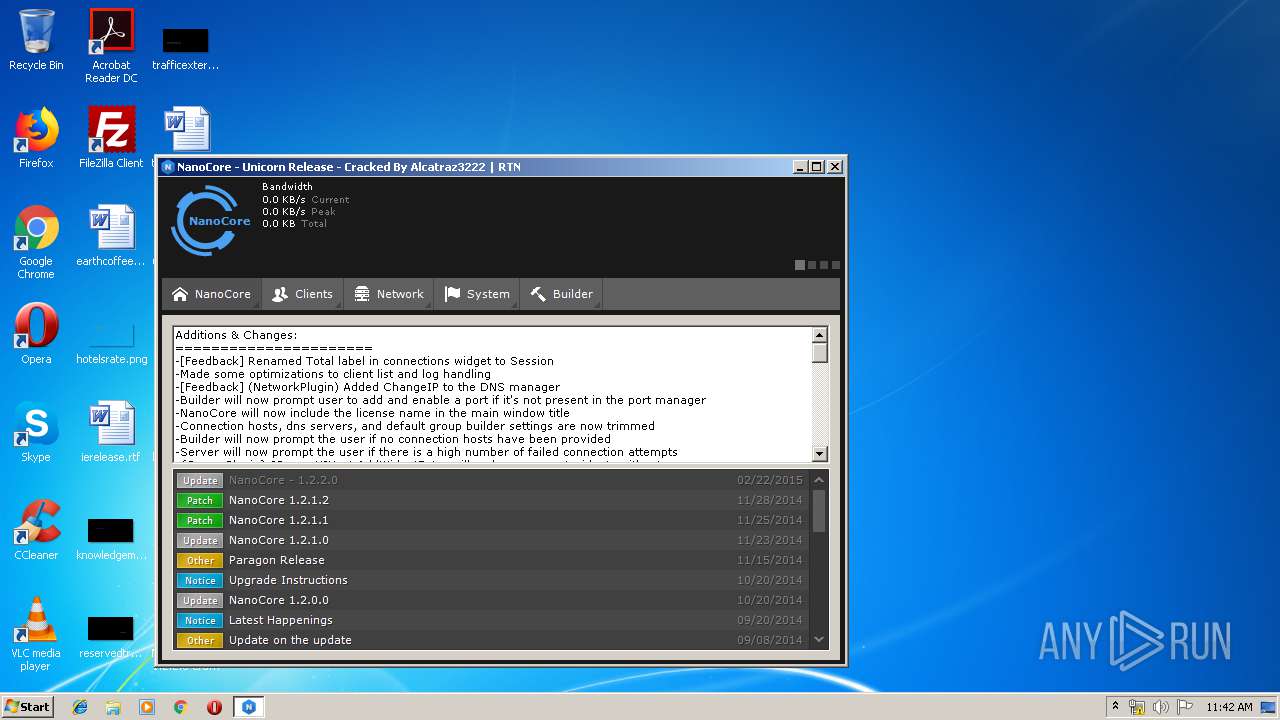Open Acrobat Reader DC desktop shortcut

click(x=111, y=45)
